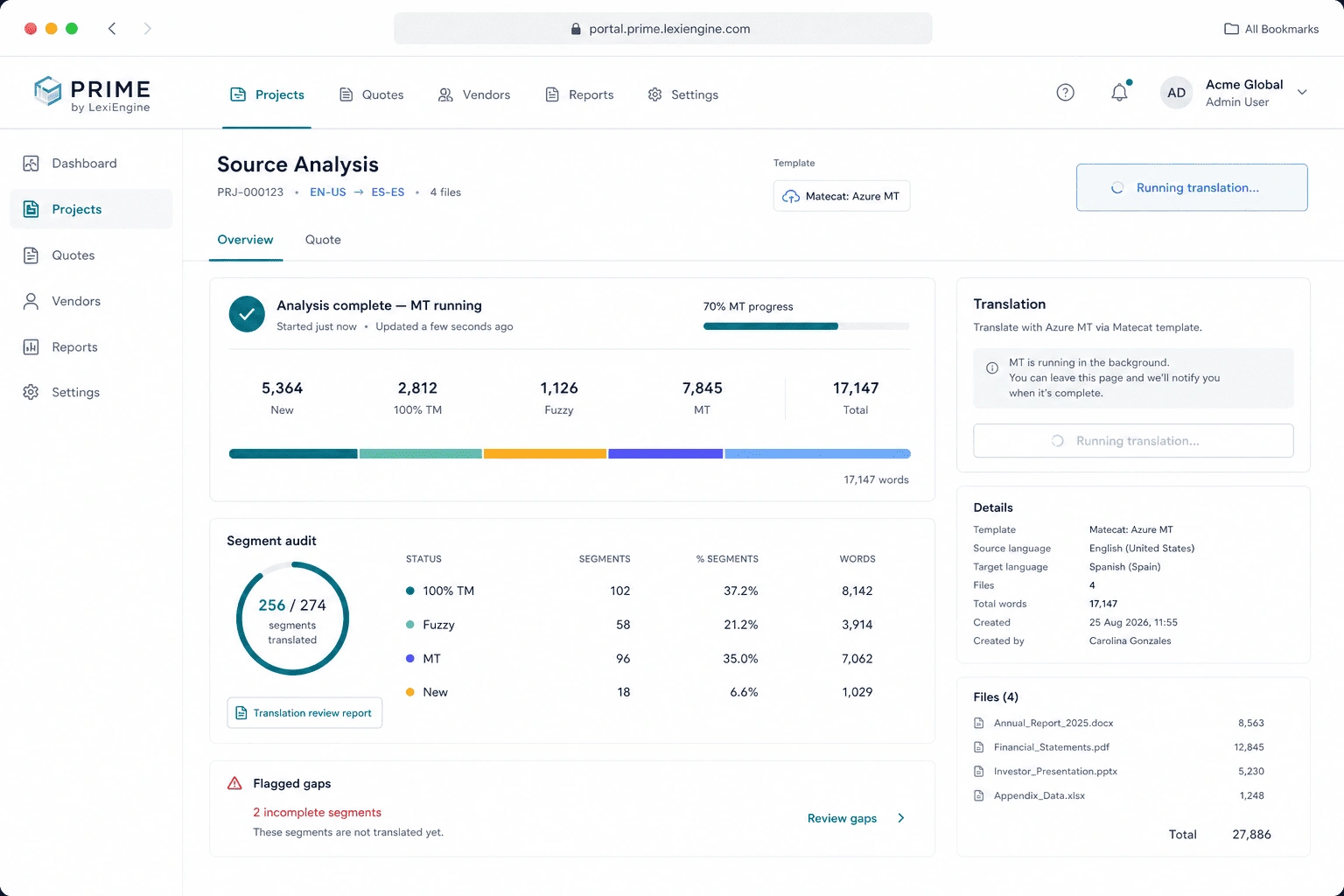Expand the Acme Global account dropdown chevron
The image size is (1344, 896).
pos(1302,93)
